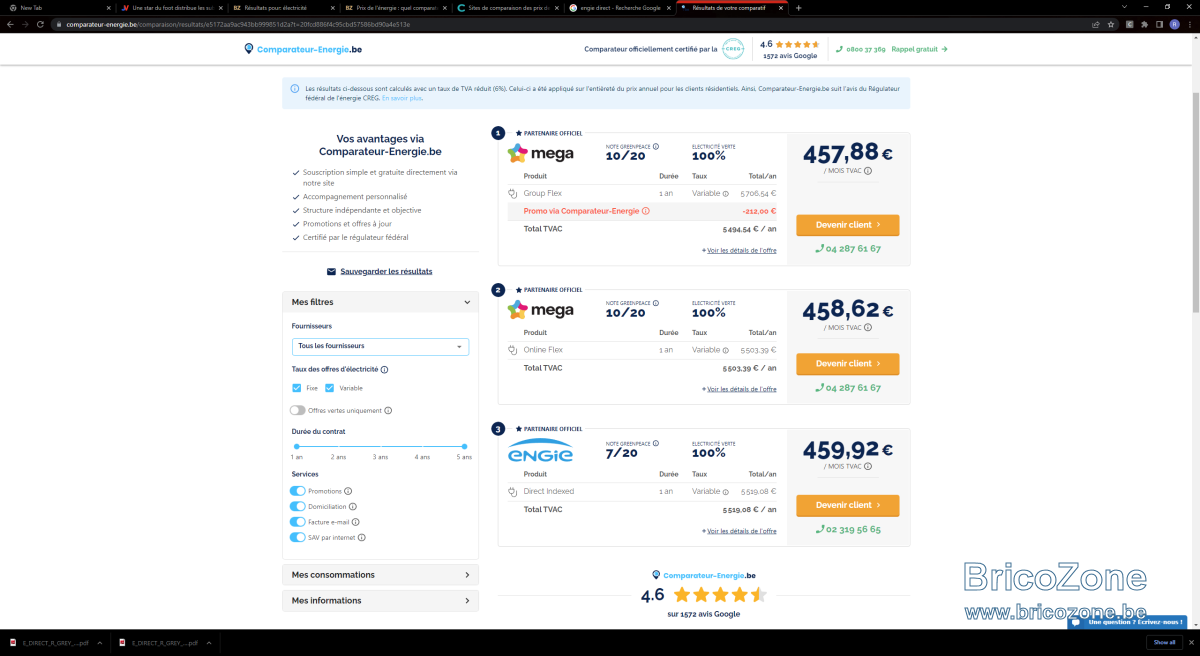
Task: Click the Engie supplier logo
Action: (540, 451)
